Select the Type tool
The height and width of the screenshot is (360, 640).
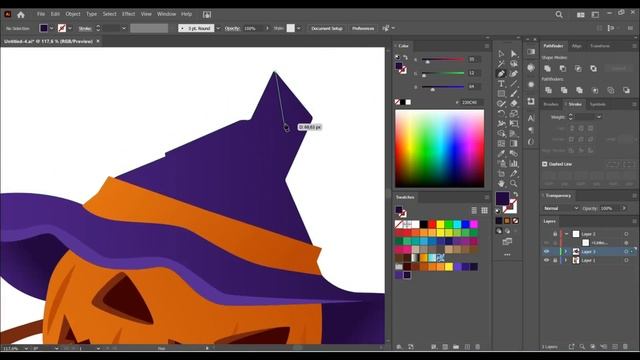(x=501, y=84)
